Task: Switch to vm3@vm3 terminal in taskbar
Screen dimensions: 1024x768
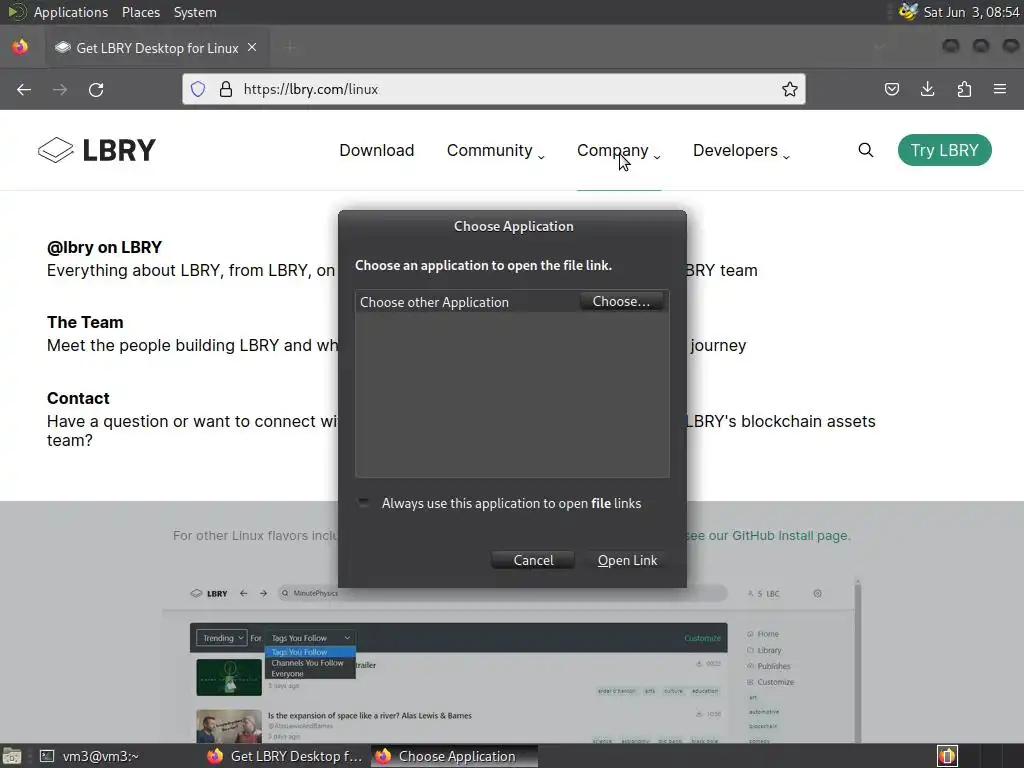Action: pyautogui.click(x=89, y=756)
